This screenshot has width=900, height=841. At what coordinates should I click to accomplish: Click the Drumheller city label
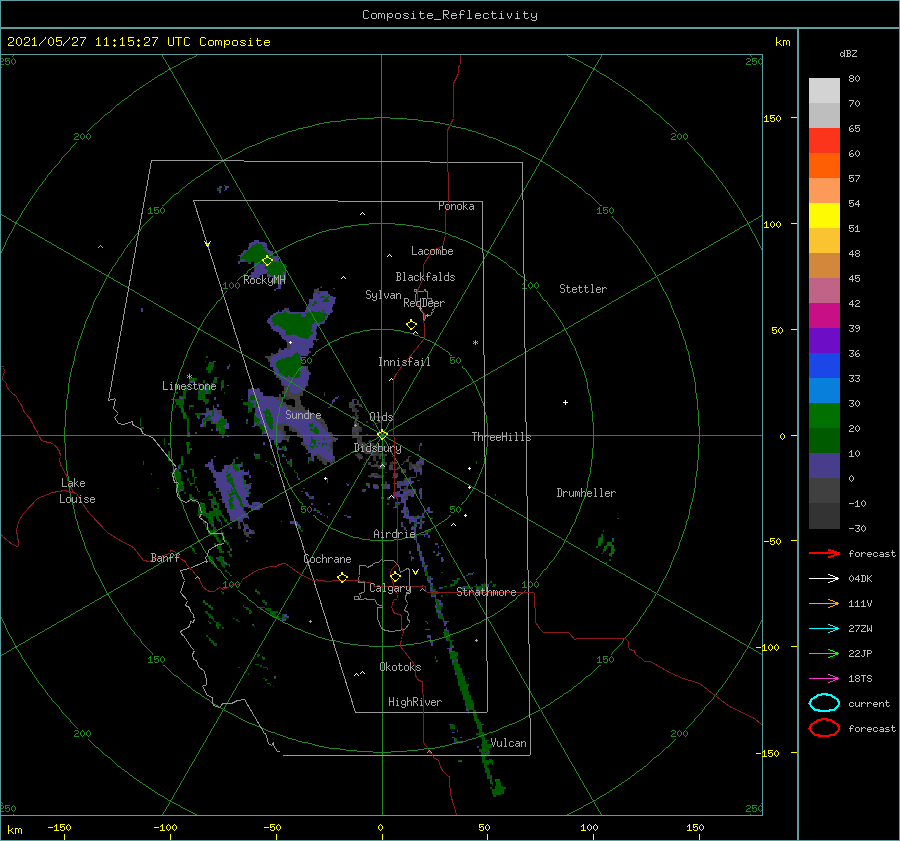(x=586, y=493)
